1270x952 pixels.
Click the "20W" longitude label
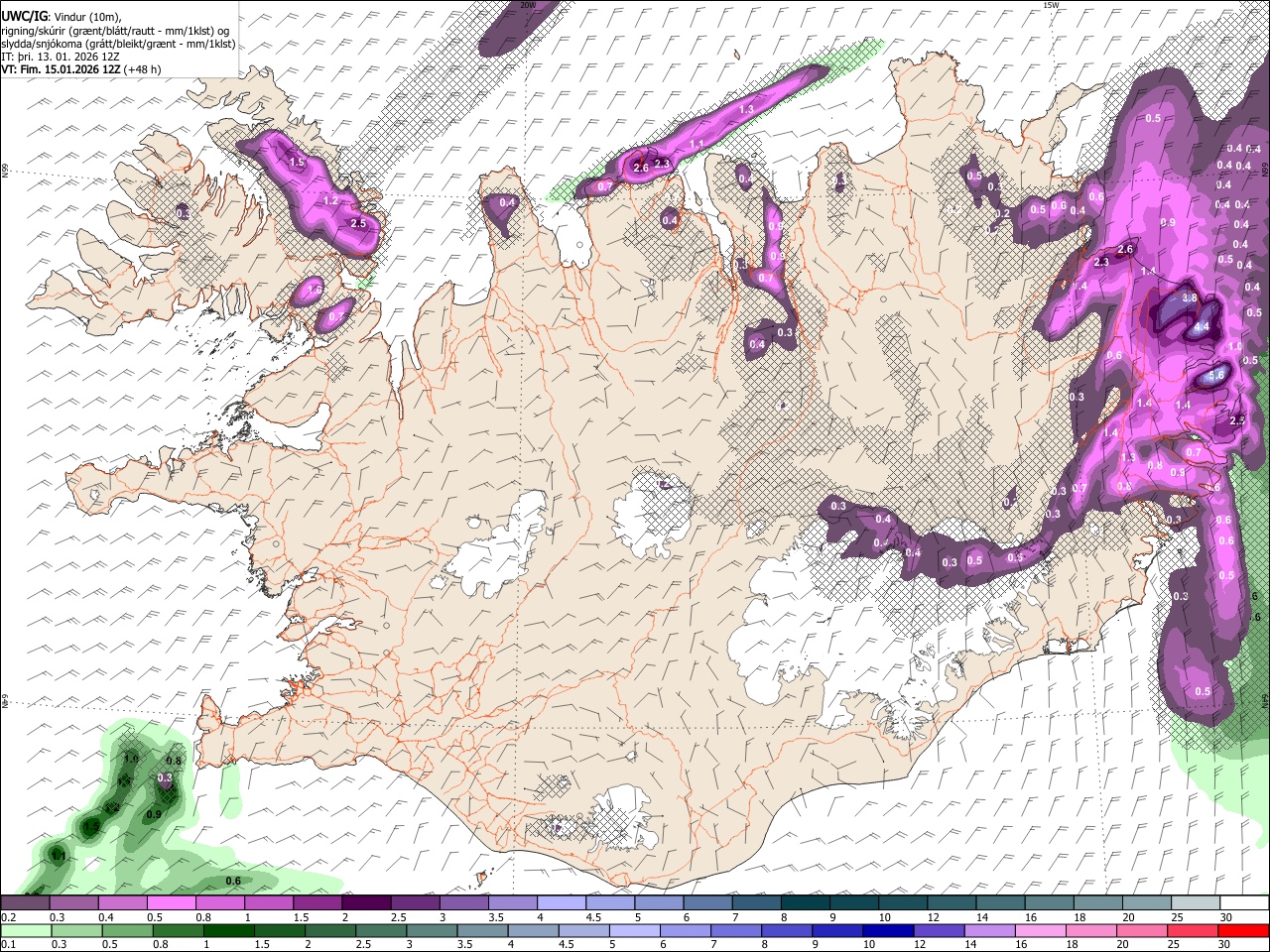pyautogui.click(x=528, y=5)
